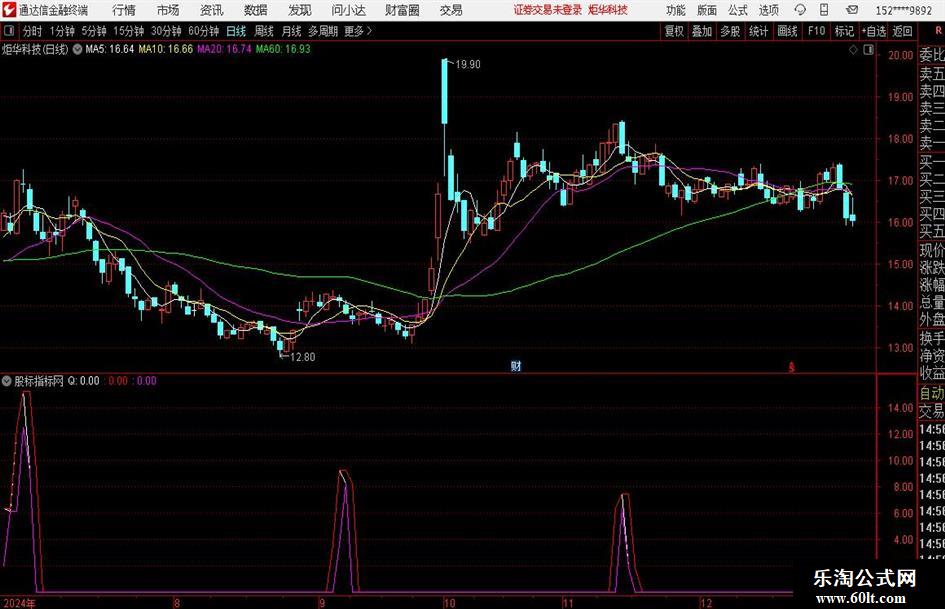Screen dimensions: 945x609
Task: Open the F10 company info button
Action: (x=816, y=31)
